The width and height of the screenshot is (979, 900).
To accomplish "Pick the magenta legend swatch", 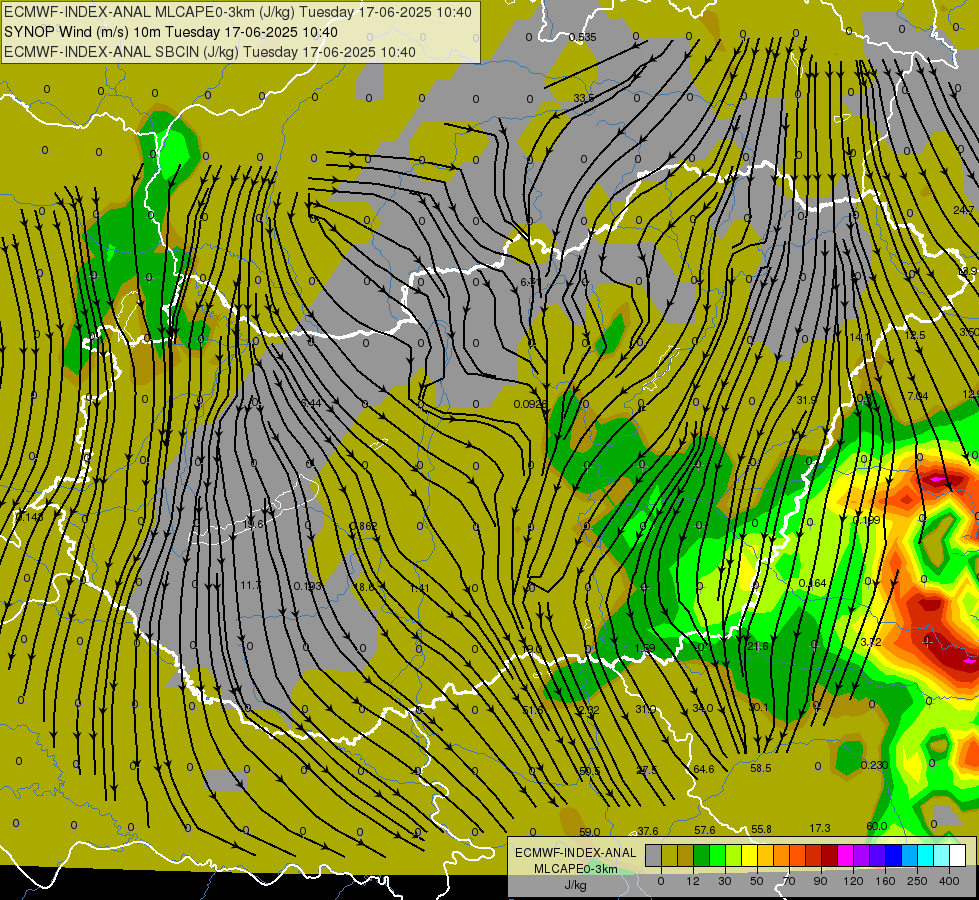I will 846,856.
